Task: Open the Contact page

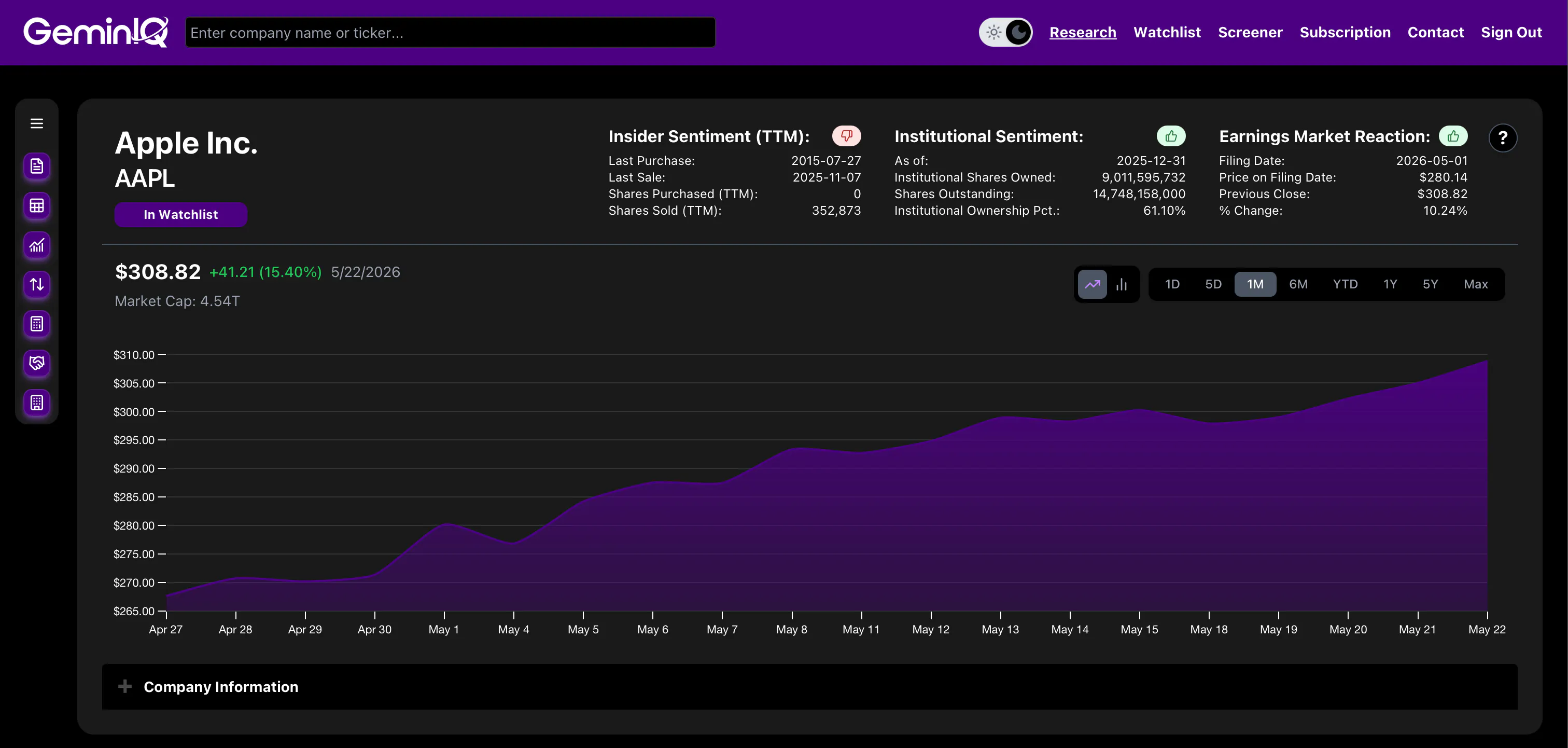Action: pos(1435,32)
